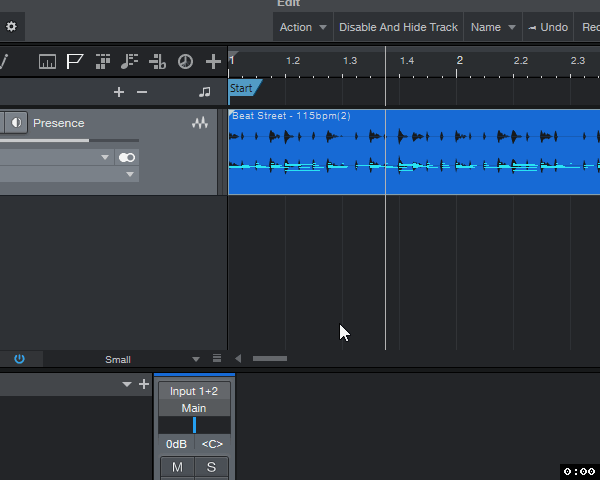Open the Tempo track icon

coord(185,62)
